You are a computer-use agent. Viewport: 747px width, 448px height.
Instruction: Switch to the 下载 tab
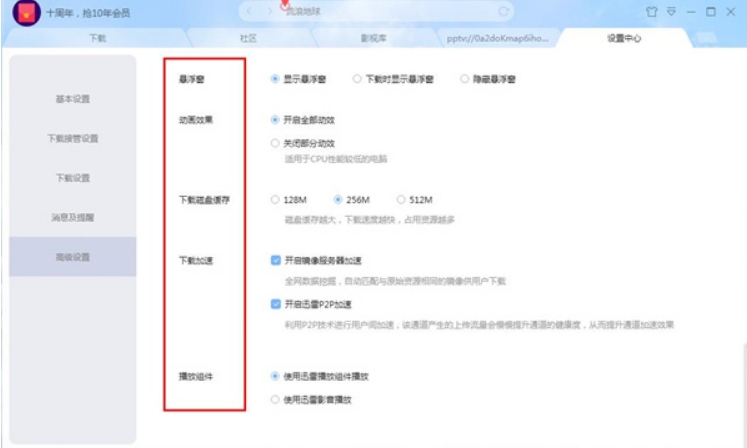click(97, 38)
